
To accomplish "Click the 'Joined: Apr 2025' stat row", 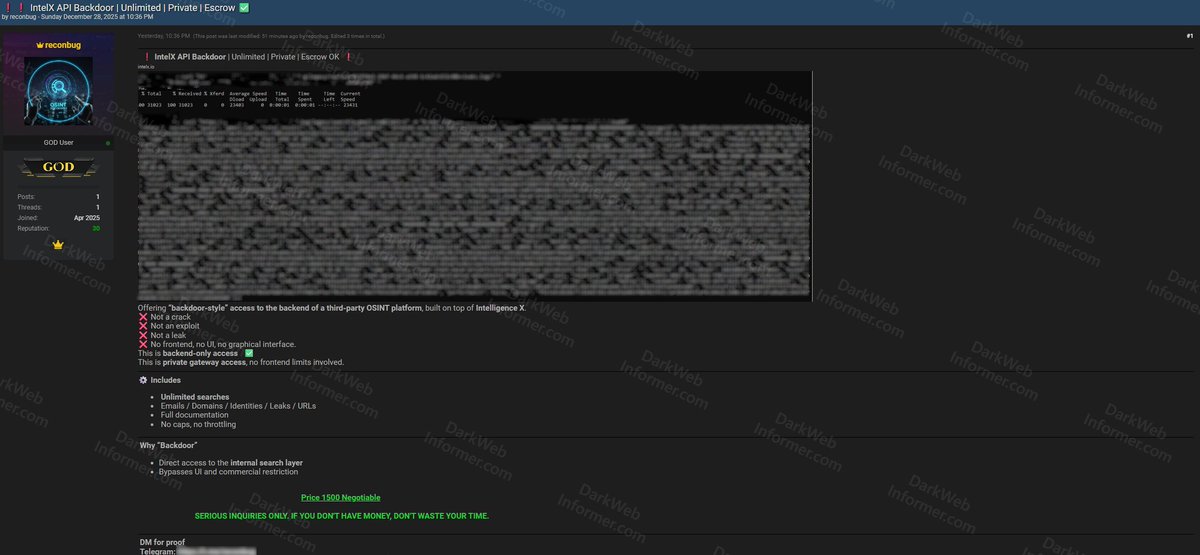I will click(x=58, y=218).
